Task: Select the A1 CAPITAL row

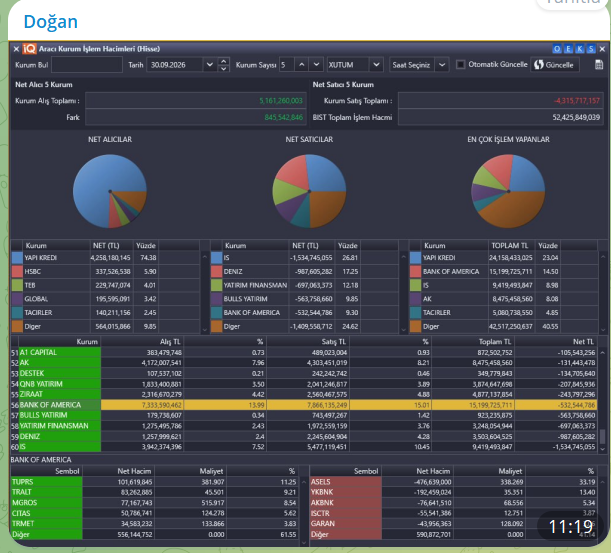Action: click(x=304, y=352)
